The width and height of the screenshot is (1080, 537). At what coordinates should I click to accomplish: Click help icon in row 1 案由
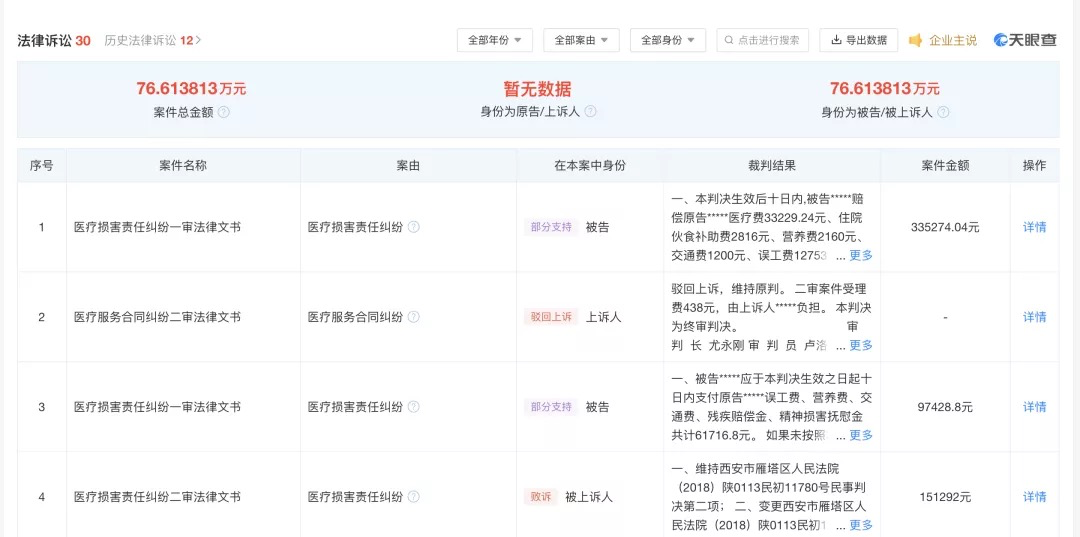click(414, 227)
